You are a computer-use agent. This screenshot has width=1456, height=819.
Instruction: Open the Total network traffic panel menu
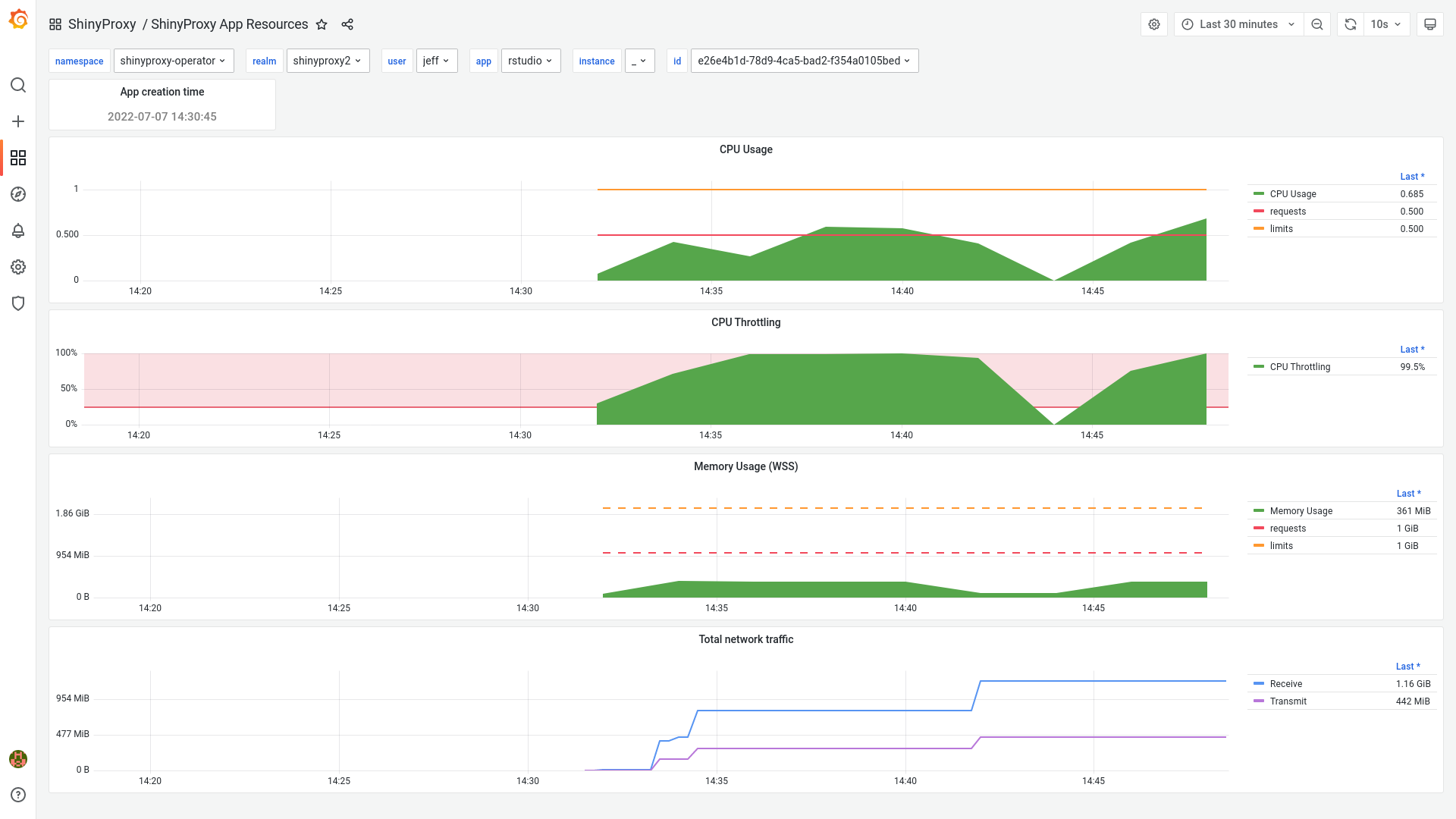tap(745, 639)
